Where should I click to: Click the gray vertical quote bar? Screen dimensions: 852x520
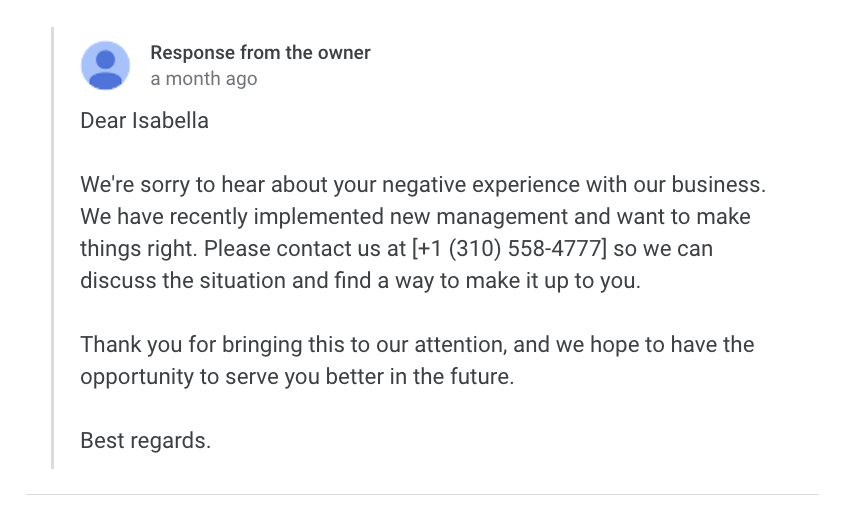point(52,248)
